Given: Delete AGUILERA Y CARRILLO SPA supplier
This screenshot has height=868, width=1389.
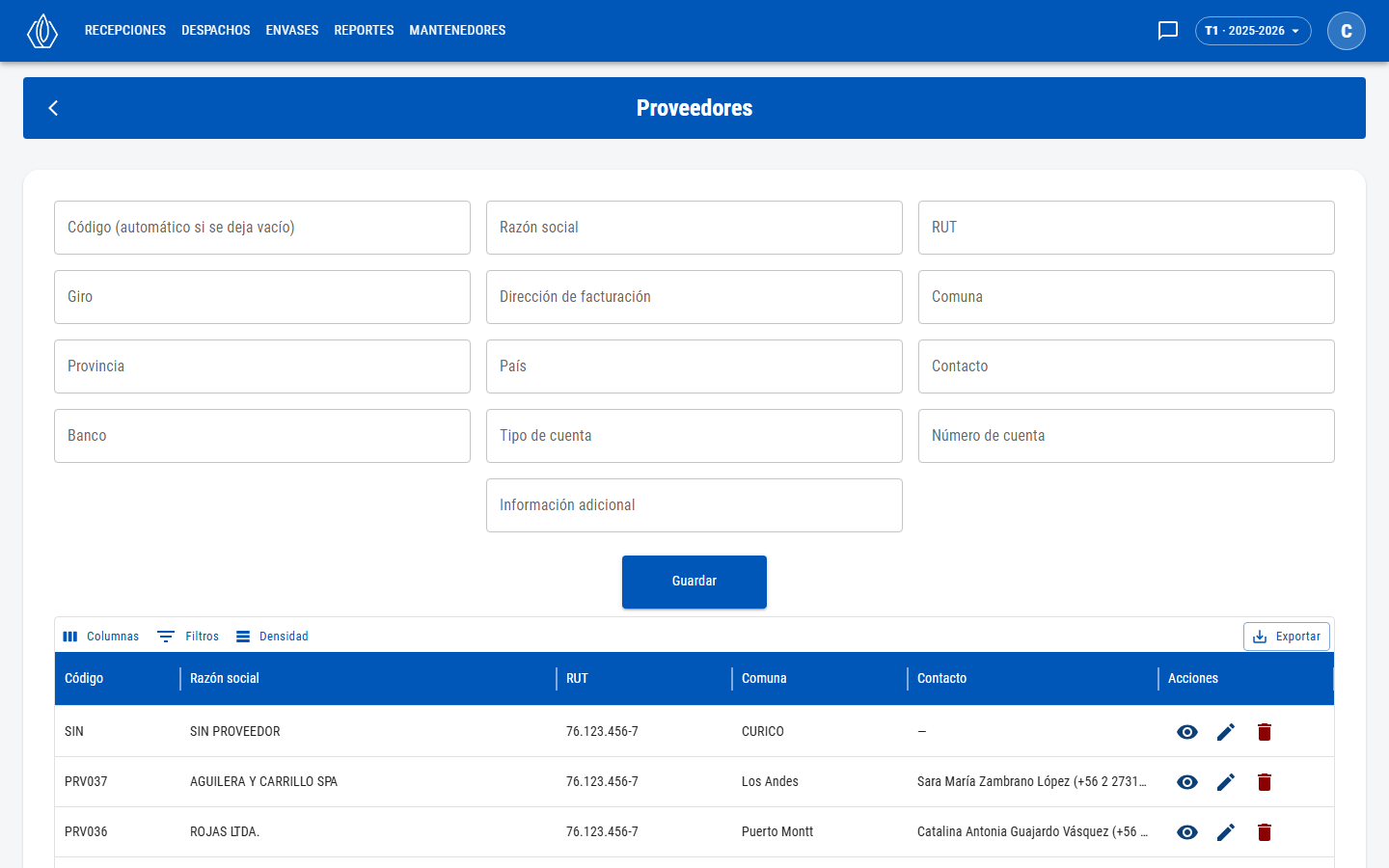Looking at the screenshot, I should (1265, 782).
